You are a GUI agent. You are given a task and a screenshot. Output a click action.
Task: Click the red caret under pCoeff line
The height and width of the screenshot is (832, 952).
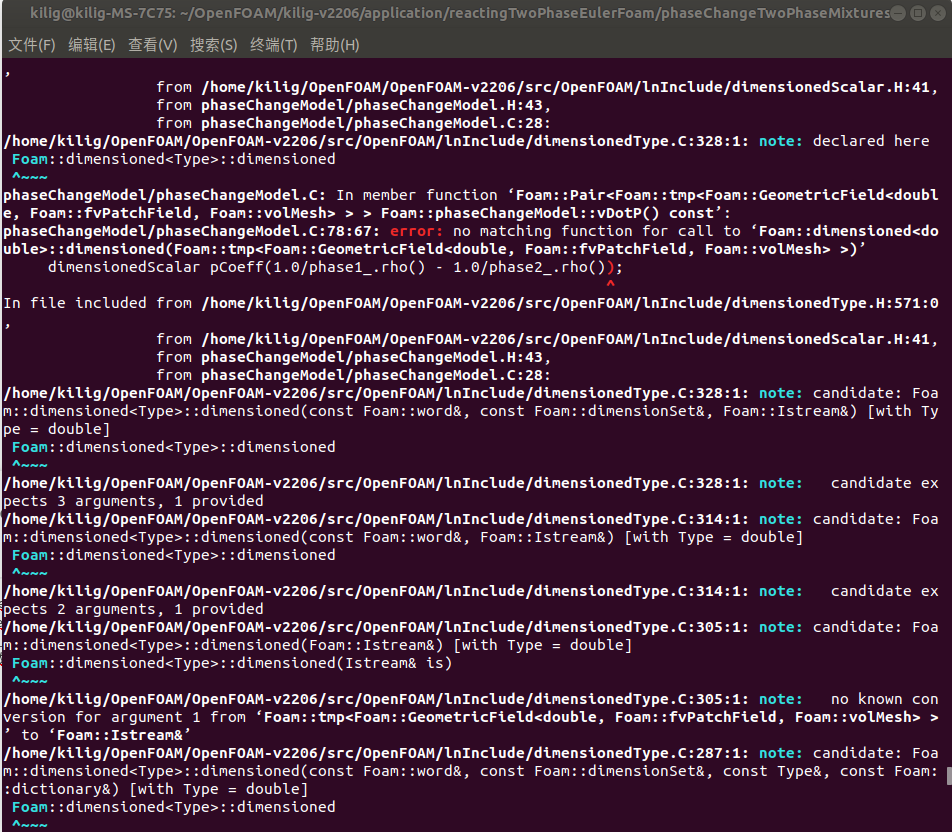610,285
